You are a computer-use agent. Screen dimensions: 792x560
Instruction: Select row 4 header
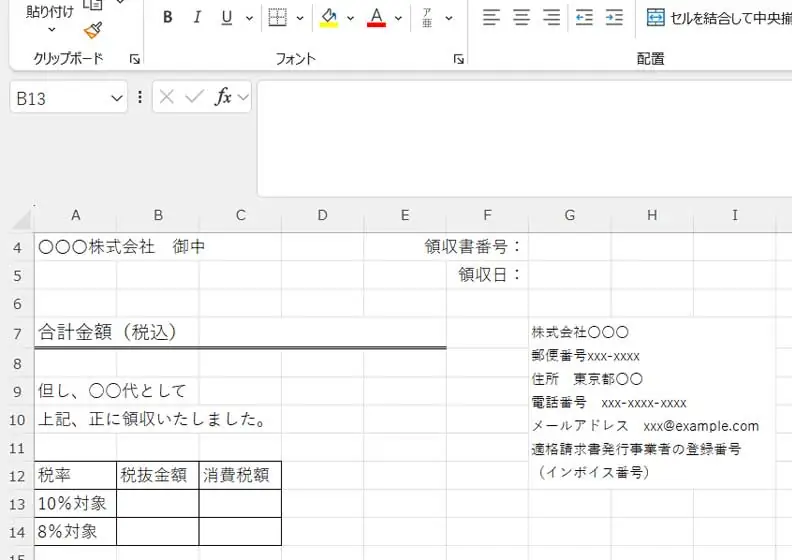pos(17,247)
